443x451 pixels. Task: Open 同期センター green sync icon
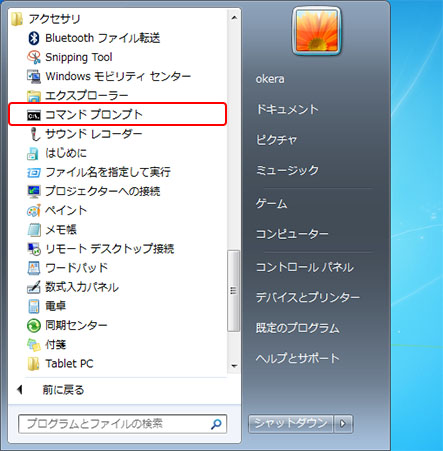click(34, 325)
